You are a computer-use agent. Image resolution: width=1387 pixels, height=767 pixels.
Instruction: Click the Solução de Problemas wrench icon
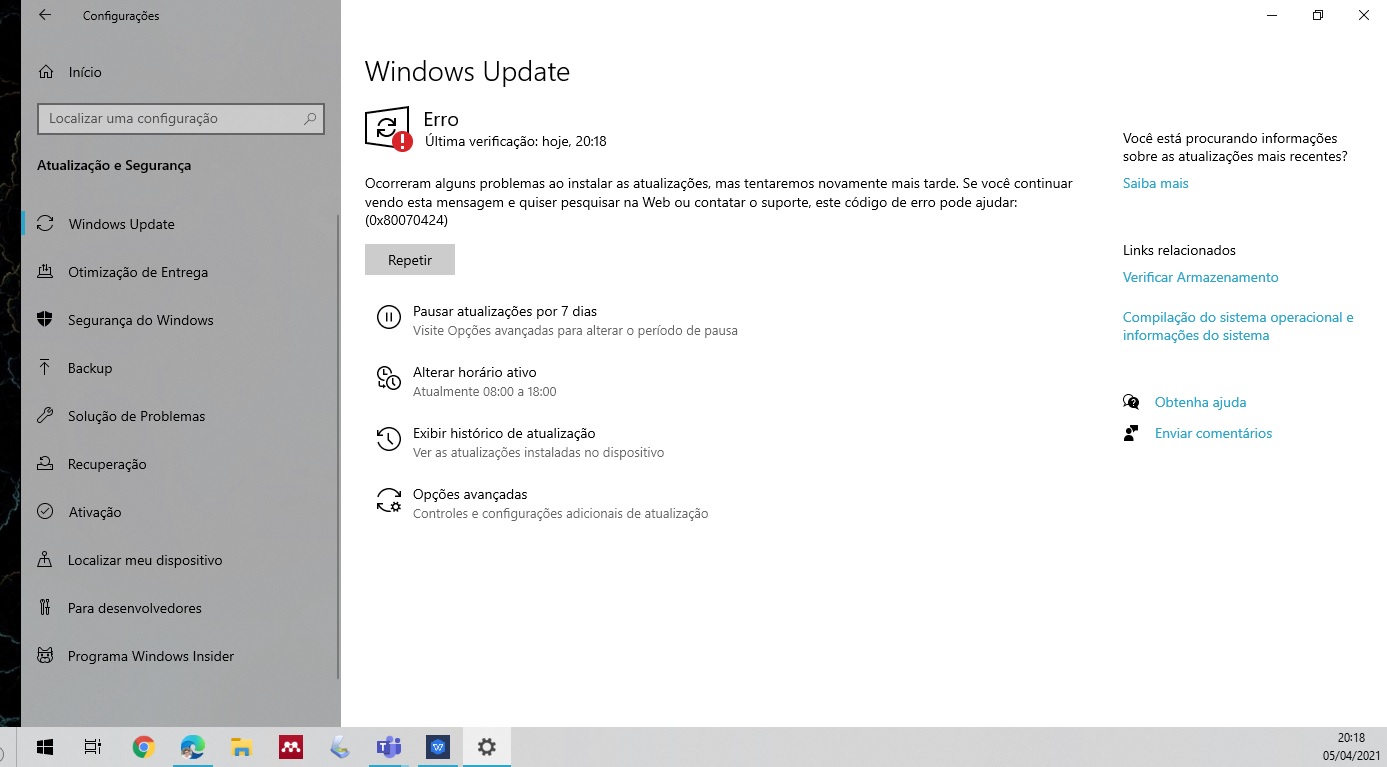[x=45, y=416]
